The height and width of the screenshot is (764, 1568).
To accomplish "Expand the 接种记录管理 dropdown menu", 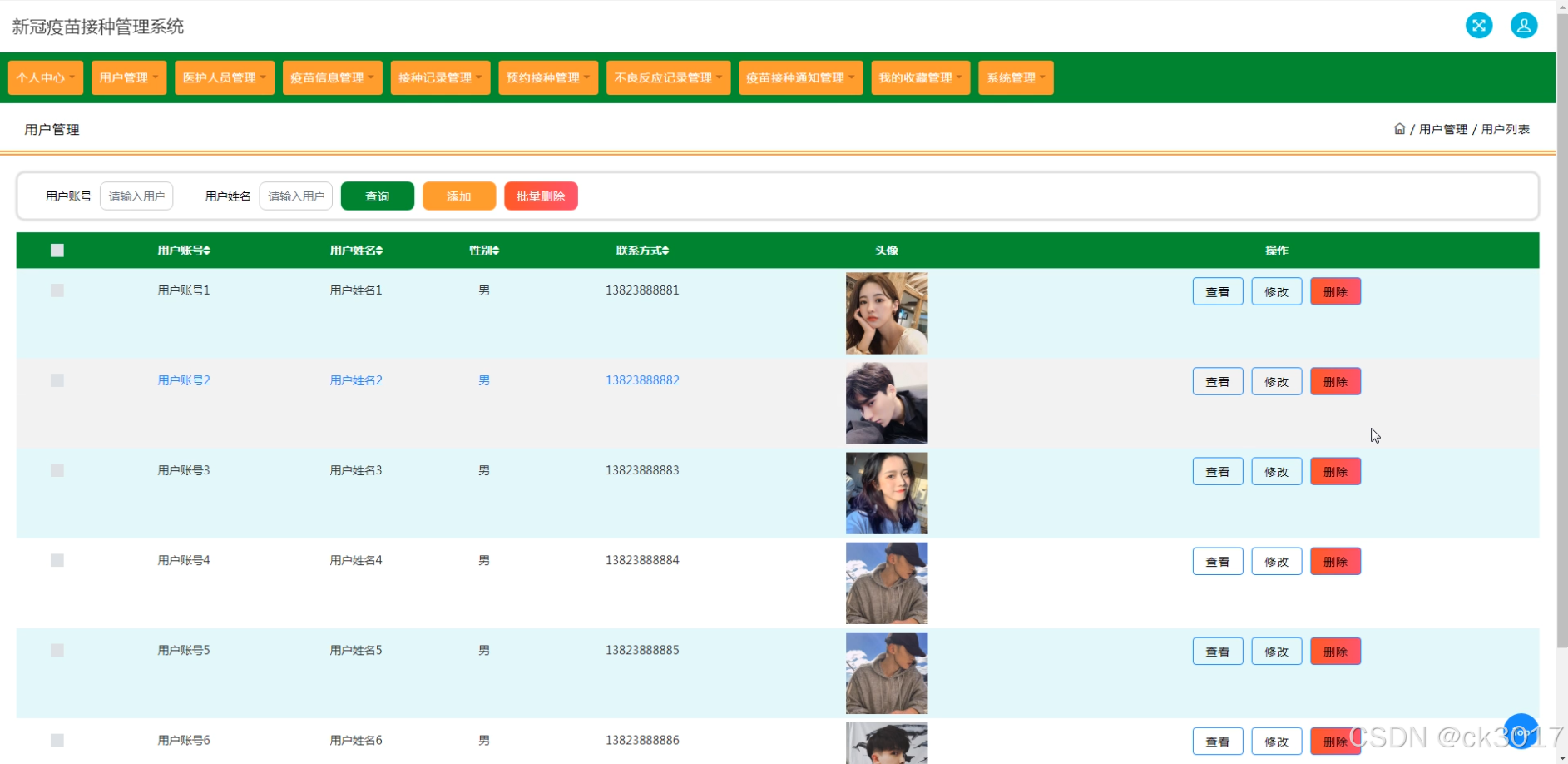I will (x=441, y=77).
